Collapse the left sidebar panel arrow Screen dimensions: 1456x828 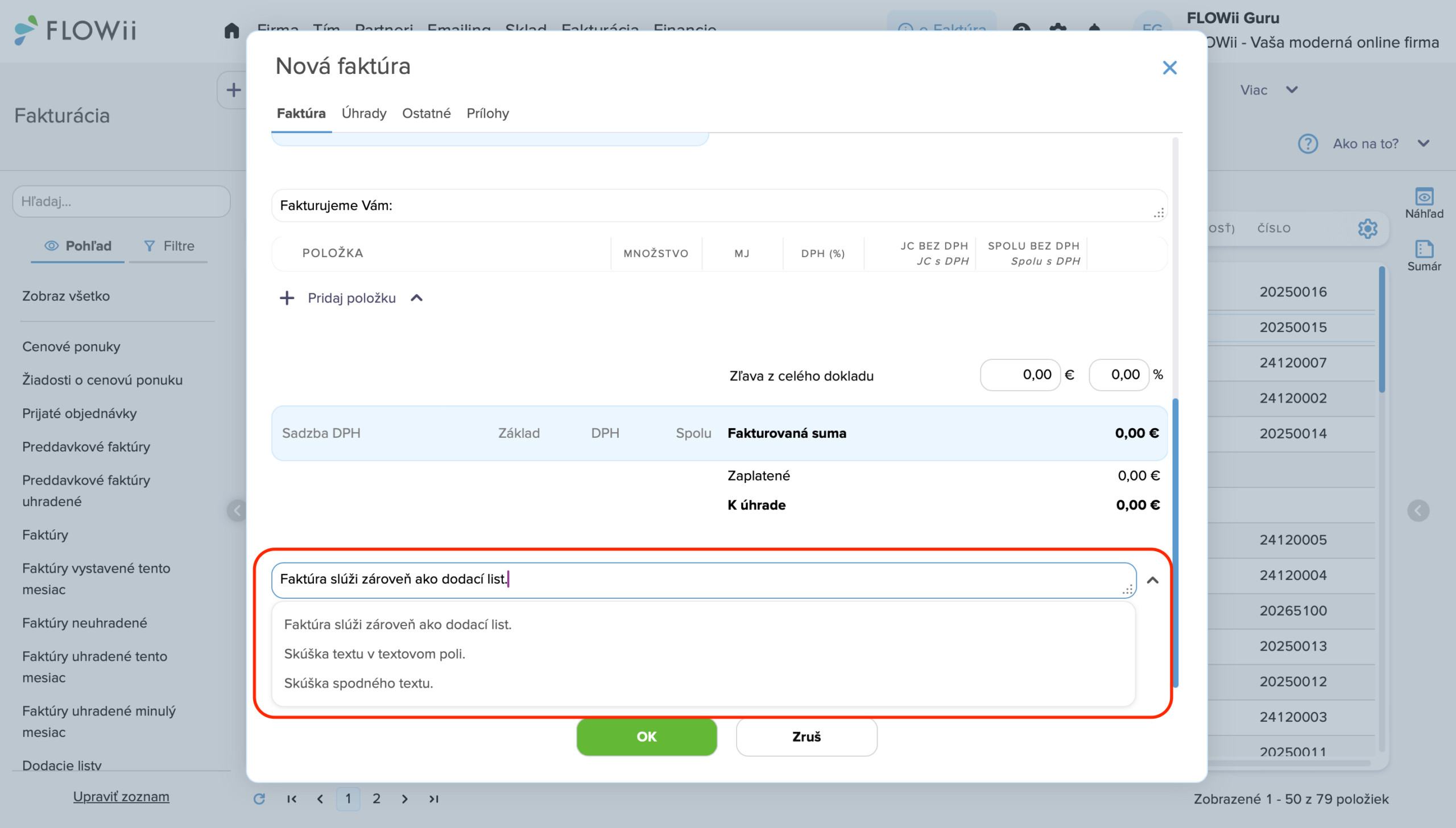[x=237, y=510]
